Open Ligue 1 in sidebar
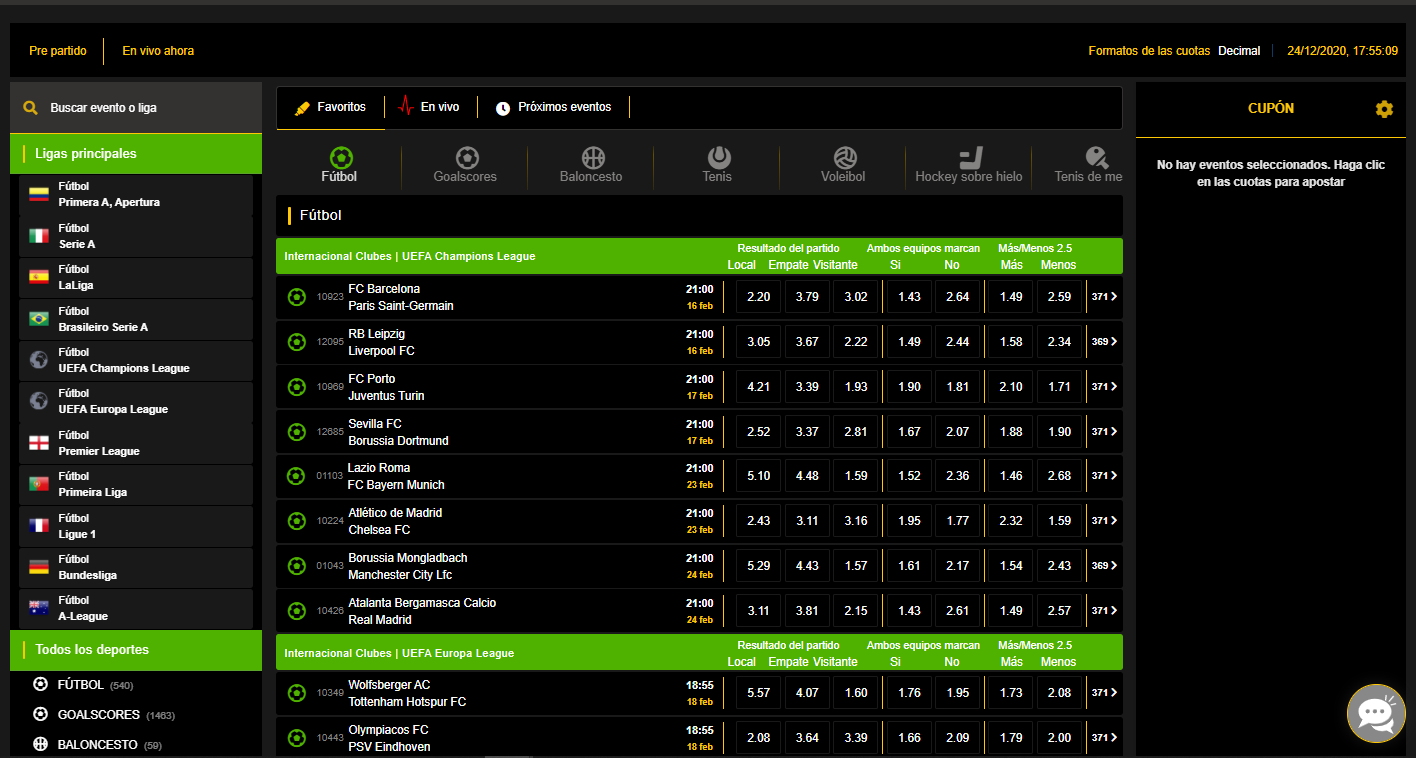This screenshot has height=758, width=1416. (136, 526)
